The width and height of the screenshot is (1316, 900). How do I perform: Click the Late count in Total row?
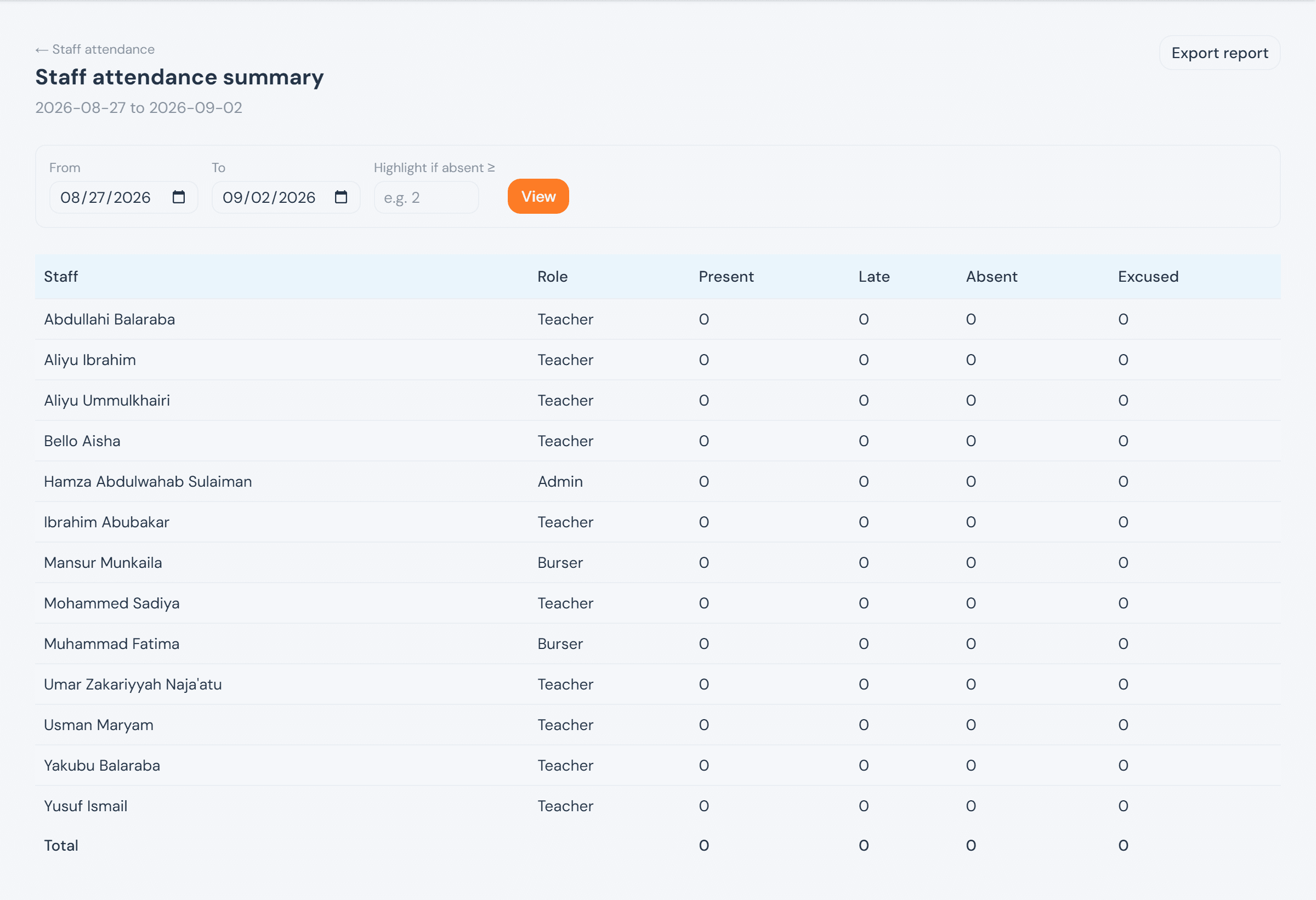click(864, 846)
